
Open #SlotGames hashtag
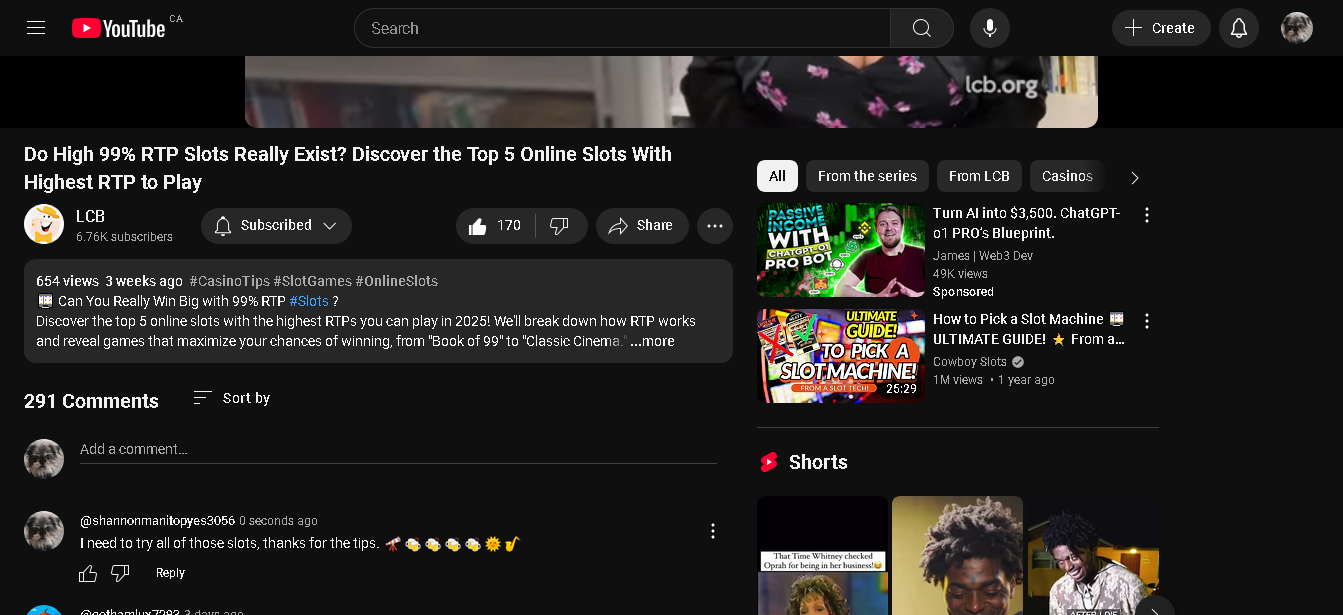312,281
